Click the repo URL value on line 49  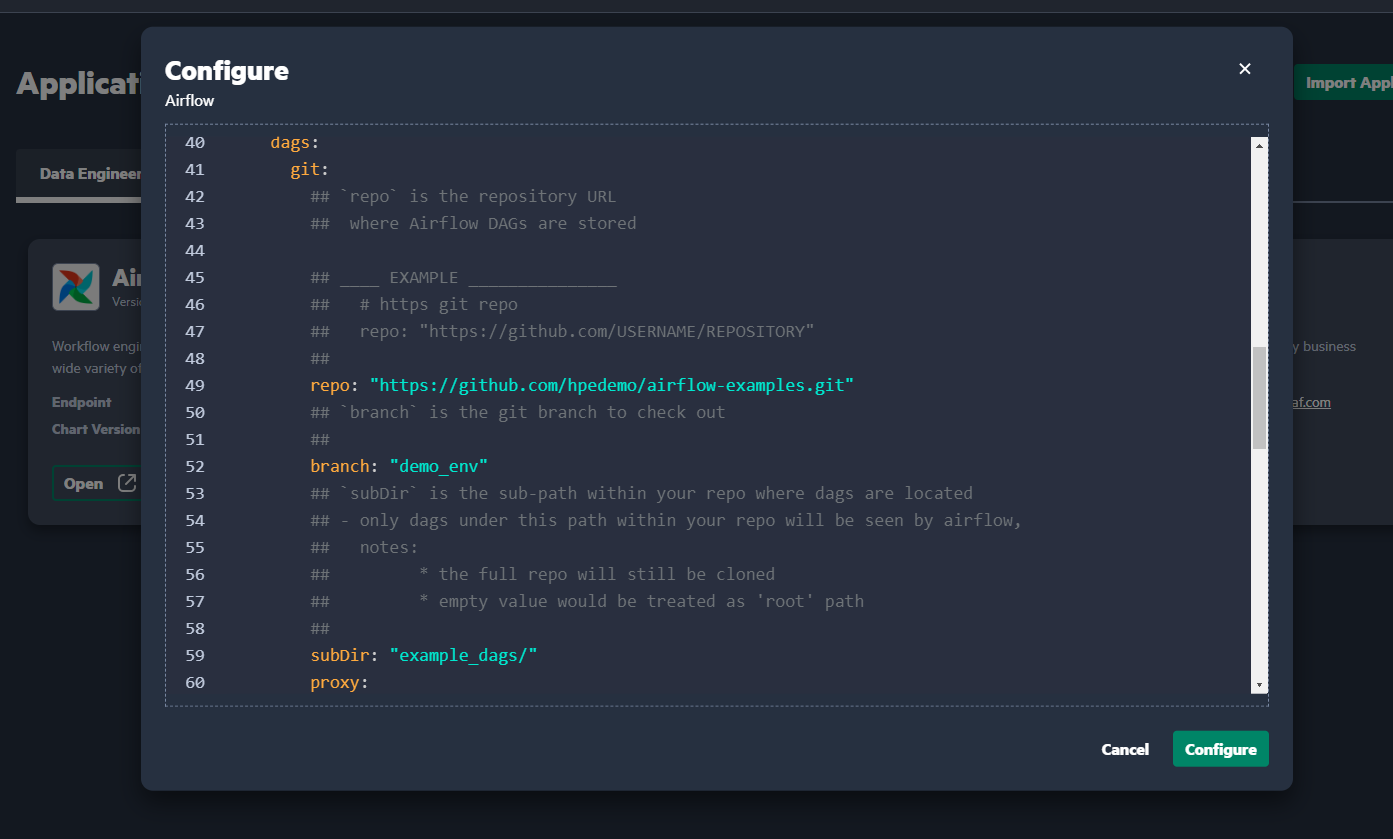point(612,384)
